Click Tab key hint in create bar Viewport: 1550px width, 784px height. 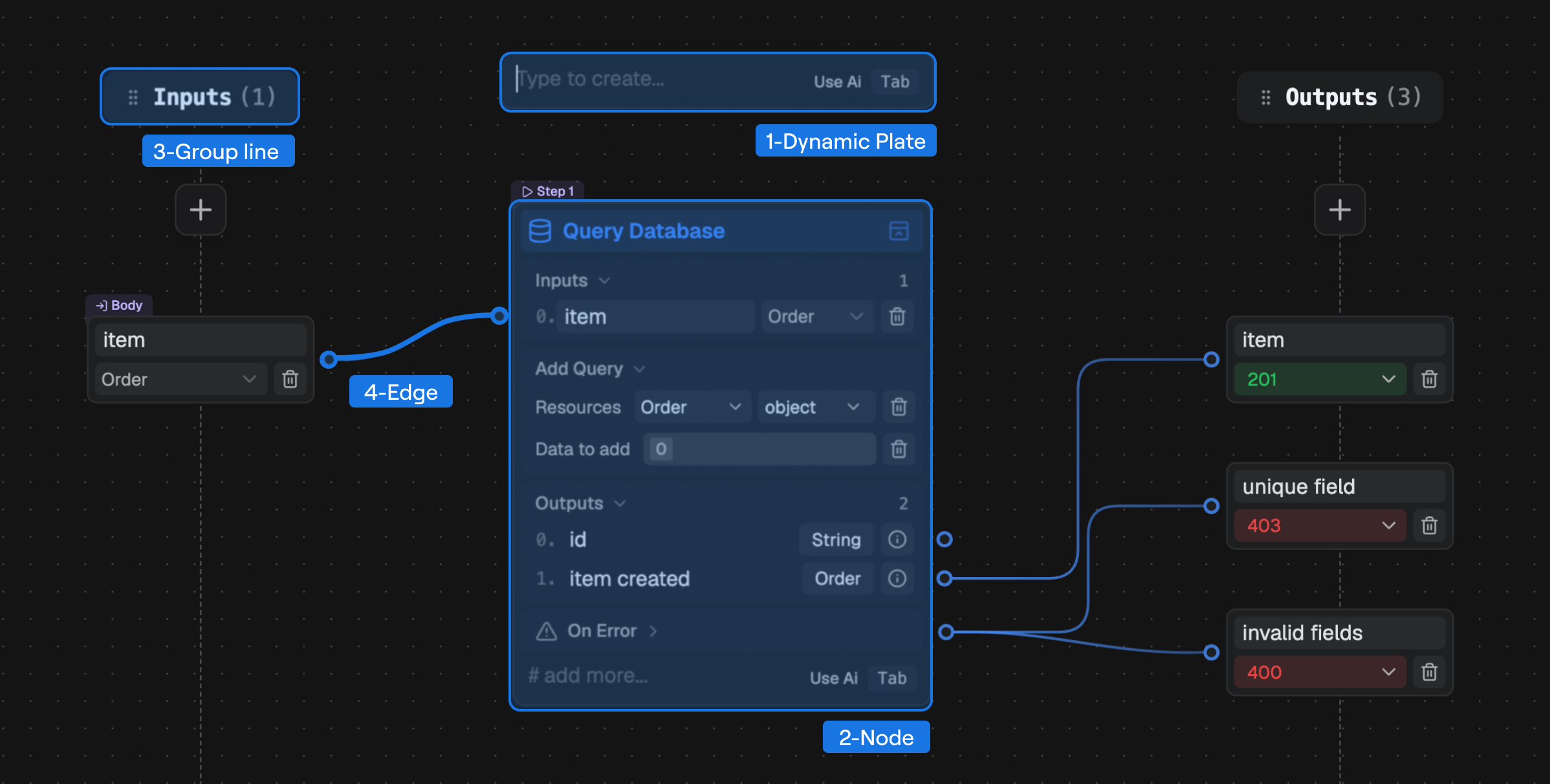pos(895,82)
